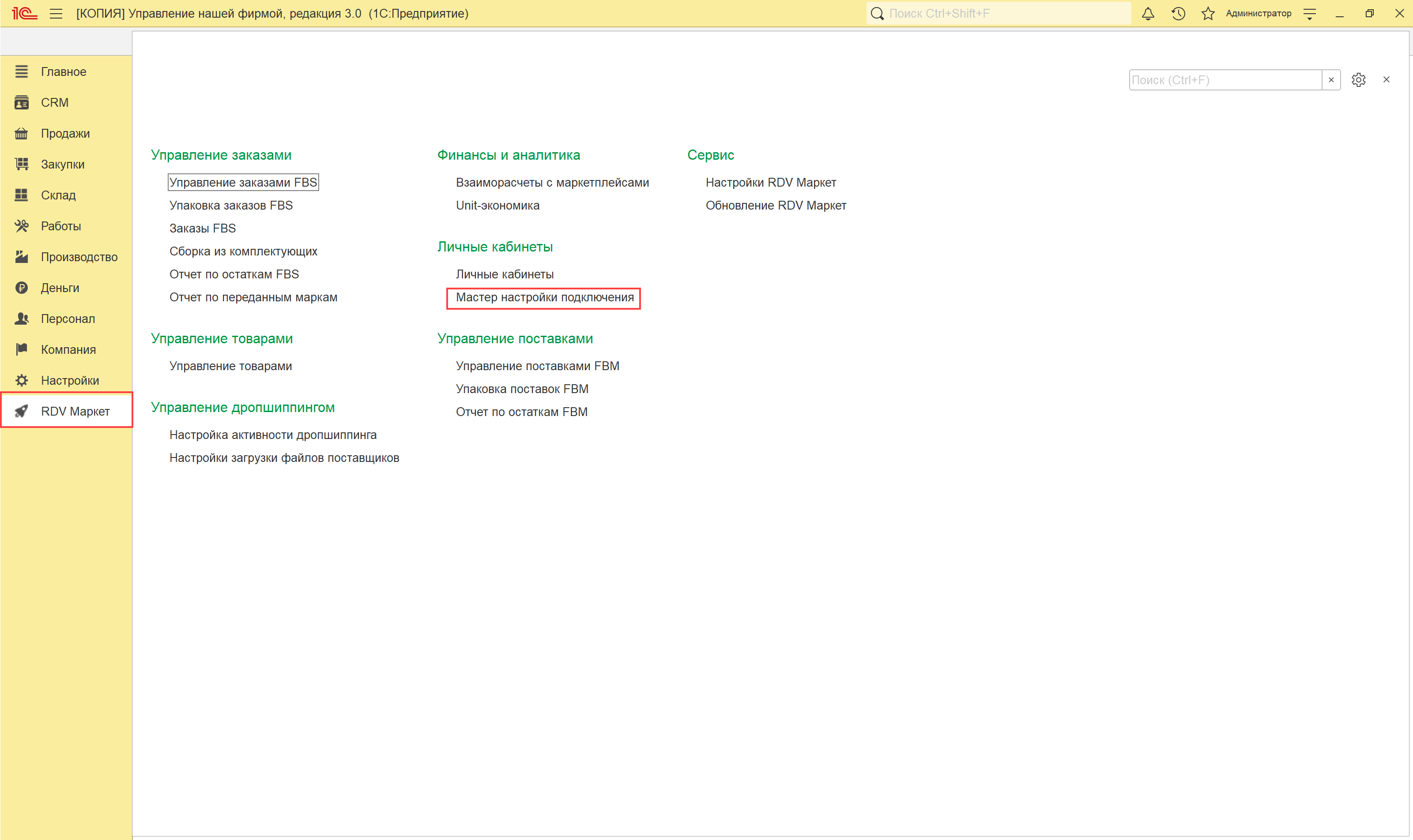
Task: Click the section search field (Ctrl+F)
Action: [x=1225, y=80]
